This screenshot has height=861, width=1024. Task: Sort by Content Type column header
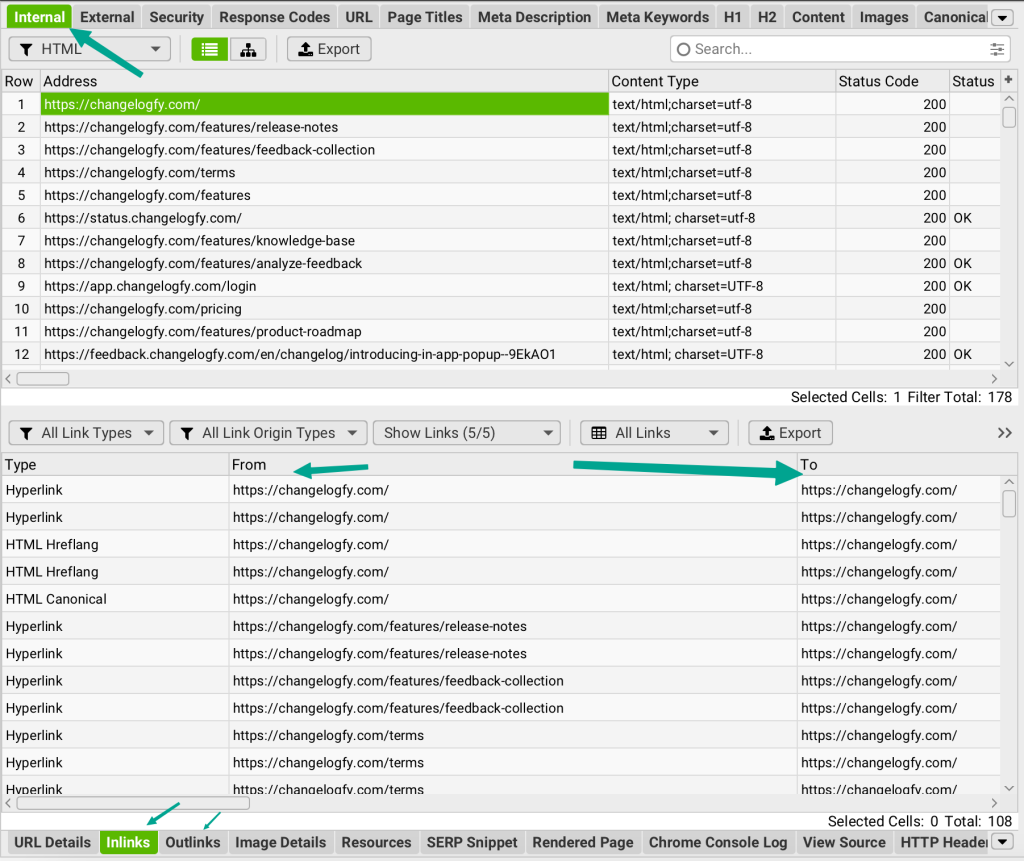(722, 81)
